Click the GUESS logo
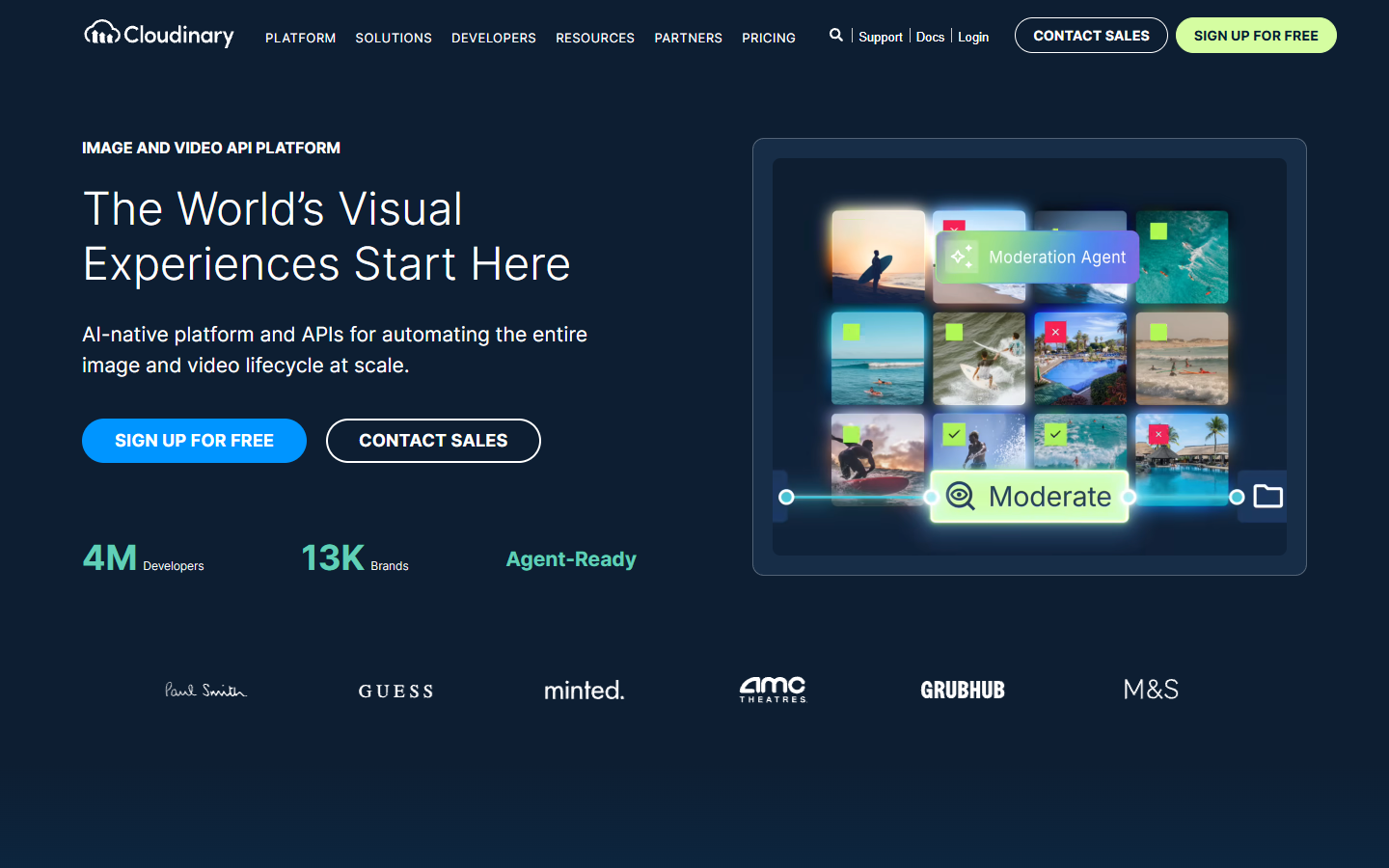Image resolution: width=1389 pixels, height=868 pixels. pyautogui.click(x=395, y=691)
